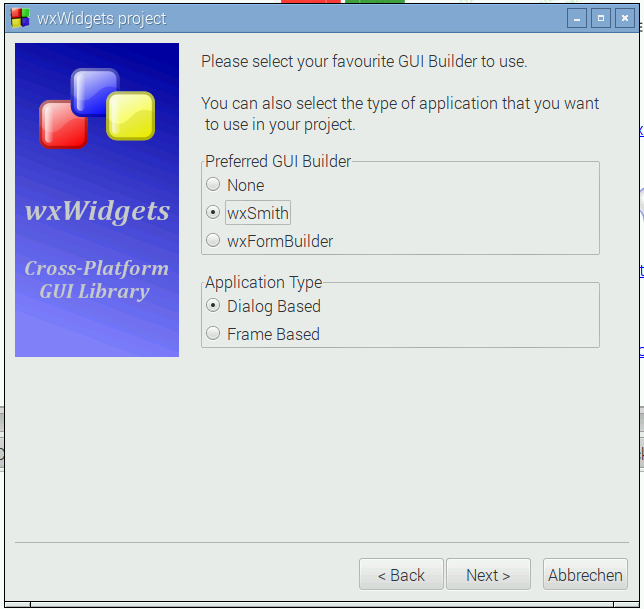Click 'Please select your favourite GUI Builder' text

click(x=364, y=62)
